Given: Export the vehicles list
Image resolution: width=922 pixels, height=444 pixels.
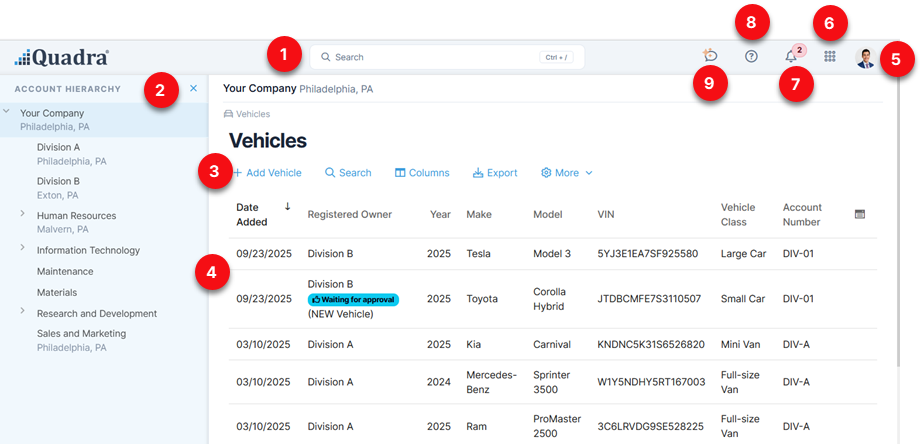Looking at the screenshot, I should (x=495, y=173).
